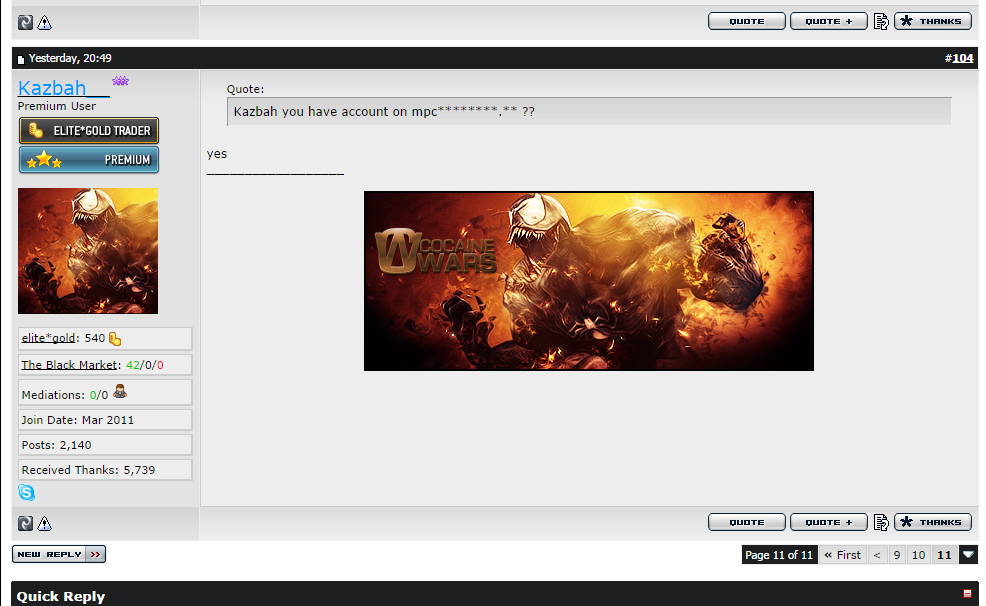Go to First page of thread

(x=842, y=554)
